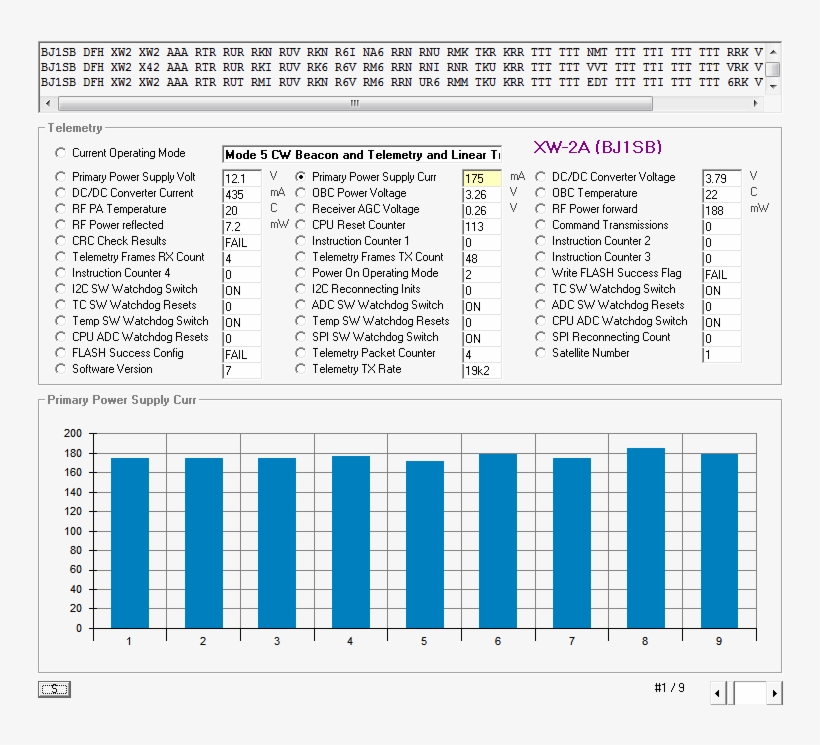Select the CRC Check Results radio button
Screen dimensions: 820x745
[x=60, y=241]
